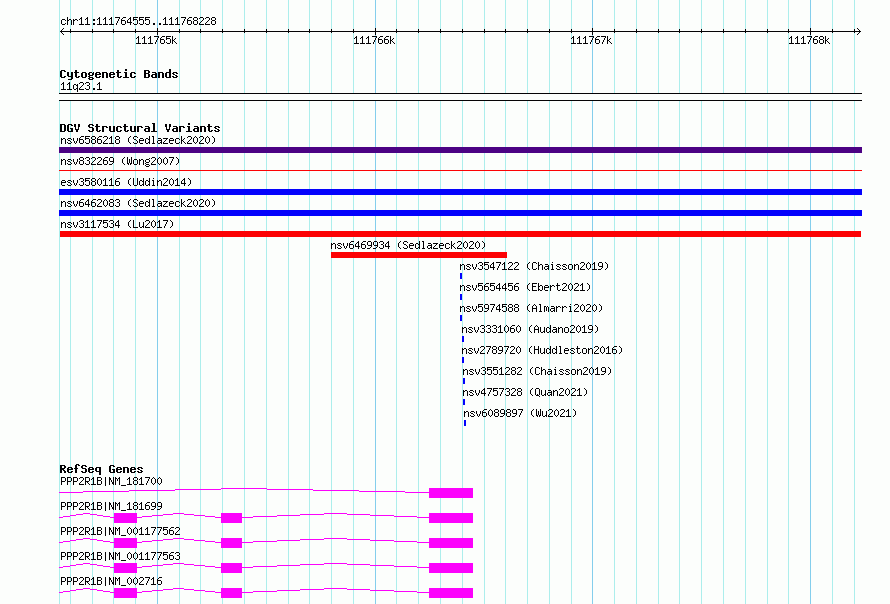
Task: Click the blue nsv3547122 variant marker
Action: click(x=461, y=276)
